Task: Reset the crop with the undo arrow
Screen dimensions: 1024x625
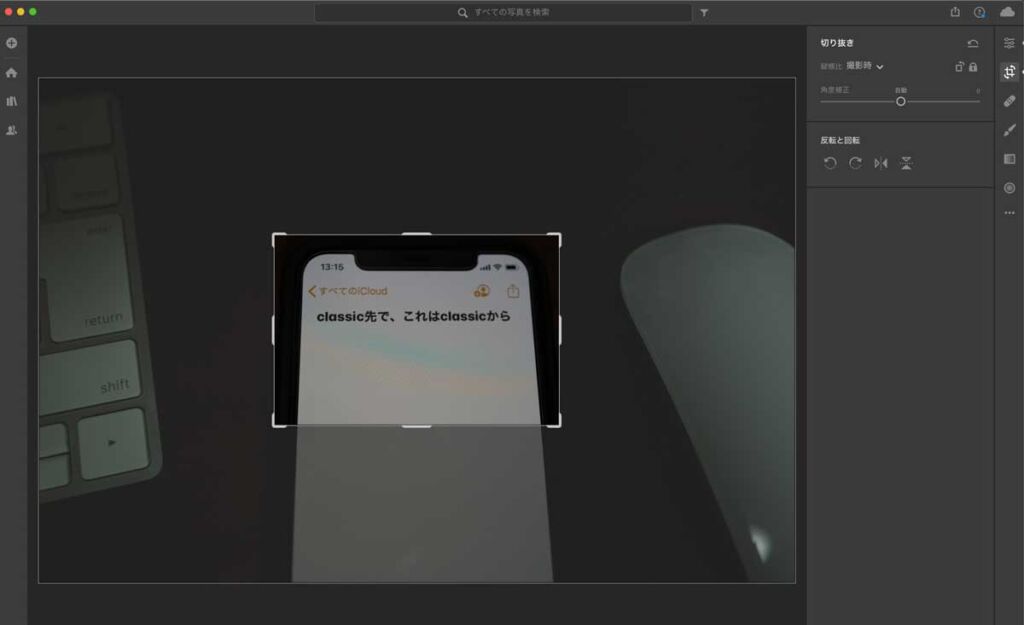Action: click(973, 44)
